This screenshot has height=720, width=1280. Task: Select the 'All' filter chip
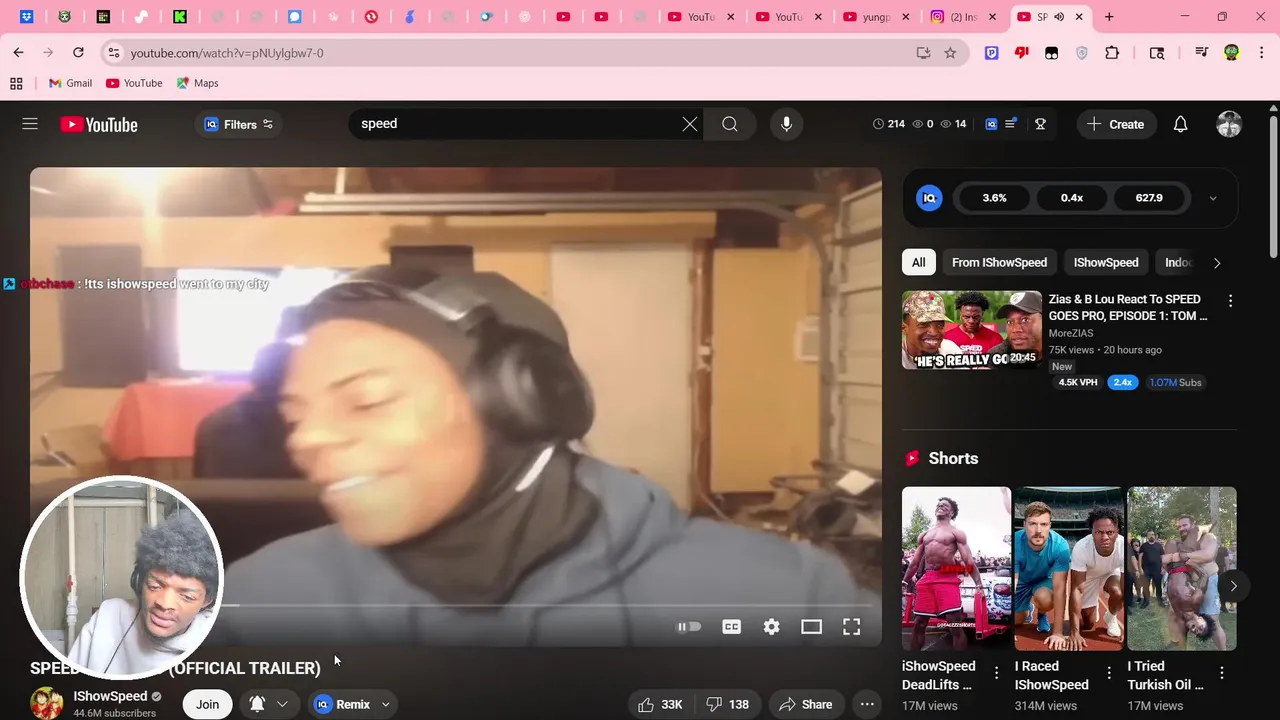tap(918, 262)
